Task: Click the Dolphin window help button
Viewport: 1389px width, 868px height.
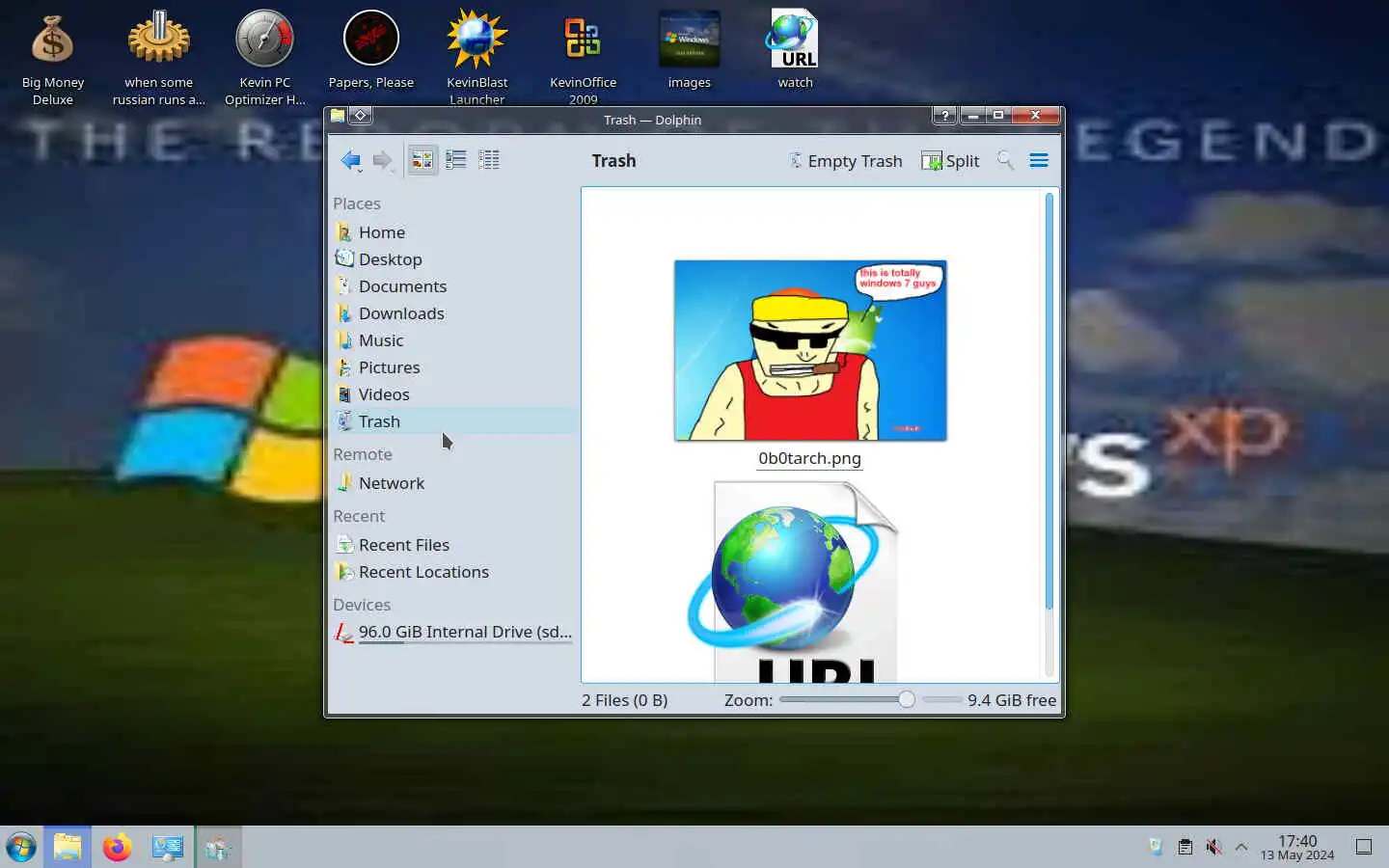Action: coord(945,116)
